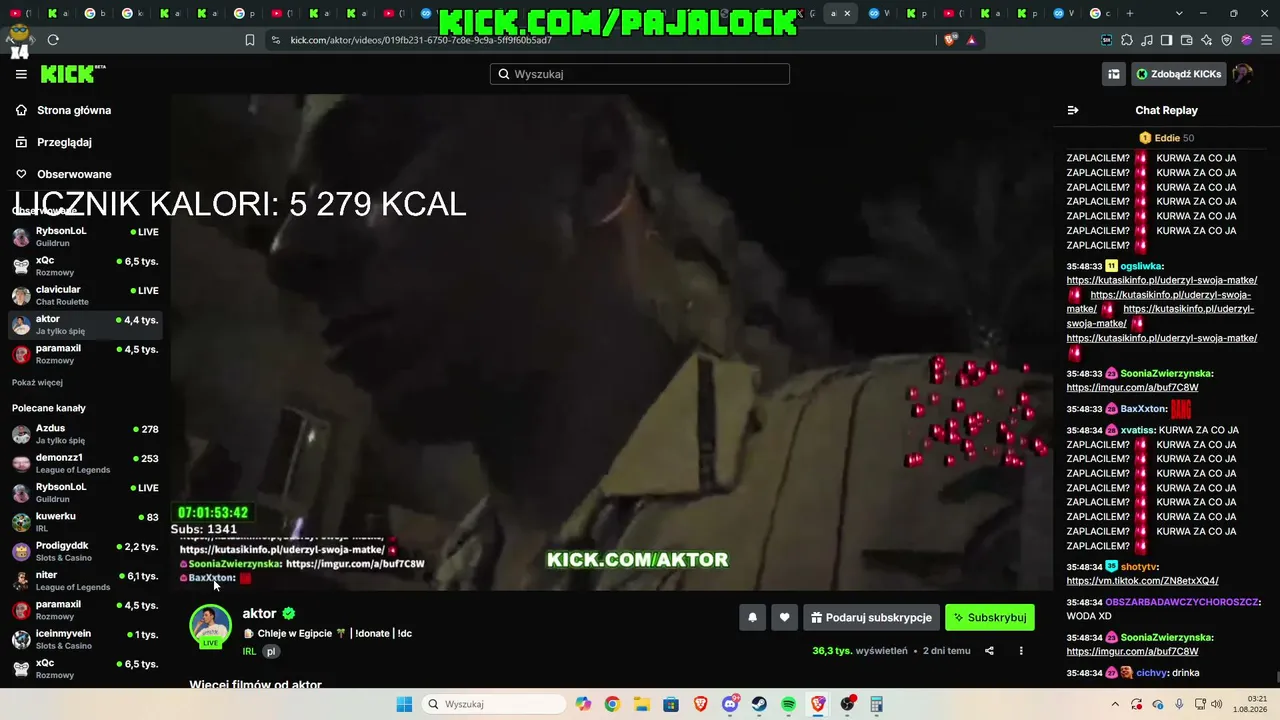The height and width of the screenshot is (720, 1280).
Task: Open iceinmyvein recommended channel
Action: tap(85, 639)
